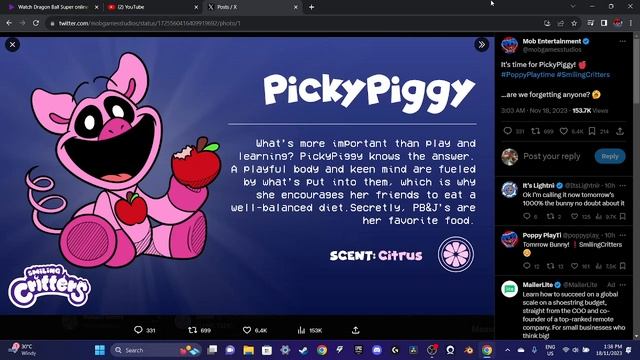
Task: Open Discord from the taskbar
Action: coord(377,350)
